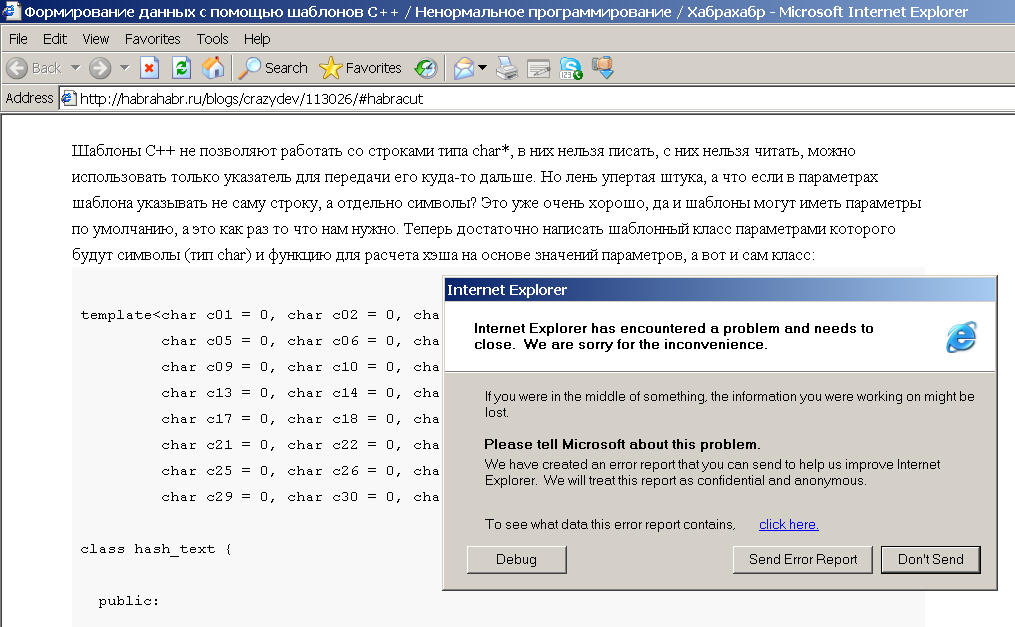This screenshot has height=627, width=1015.
Task: Click the Internet Explorer dialog title bar
Action: 720,290
